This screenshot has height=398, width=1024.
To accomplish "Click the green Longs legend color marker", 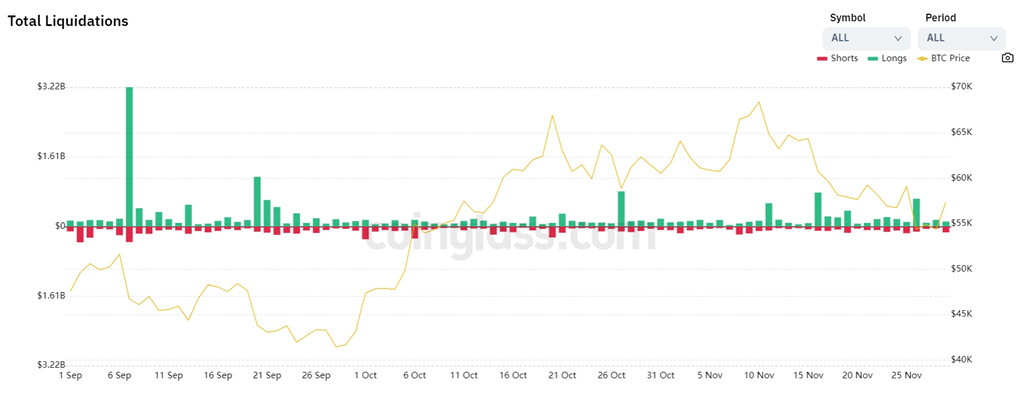I will pyautogui.click(x=872, y=59).
